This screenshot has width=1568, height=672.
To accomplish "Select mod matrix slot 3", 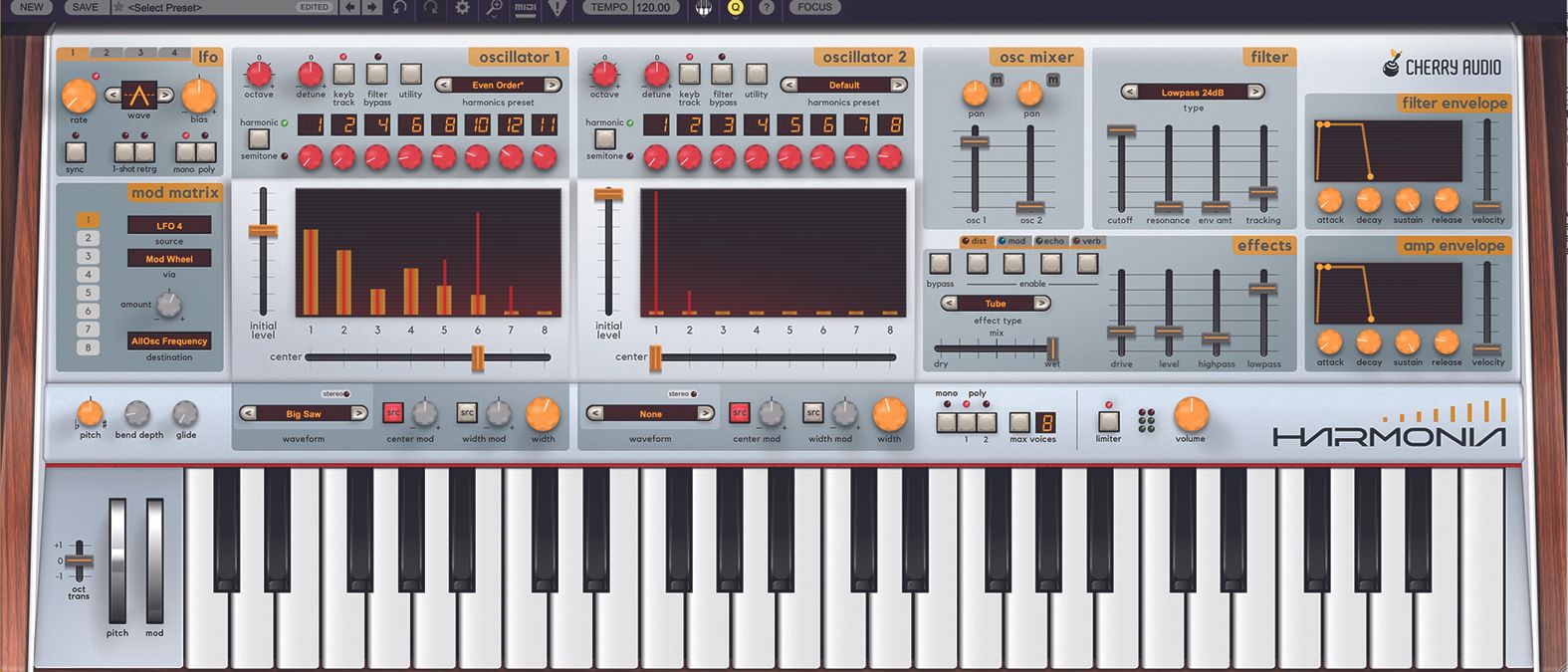I will (x=88, y=256).
